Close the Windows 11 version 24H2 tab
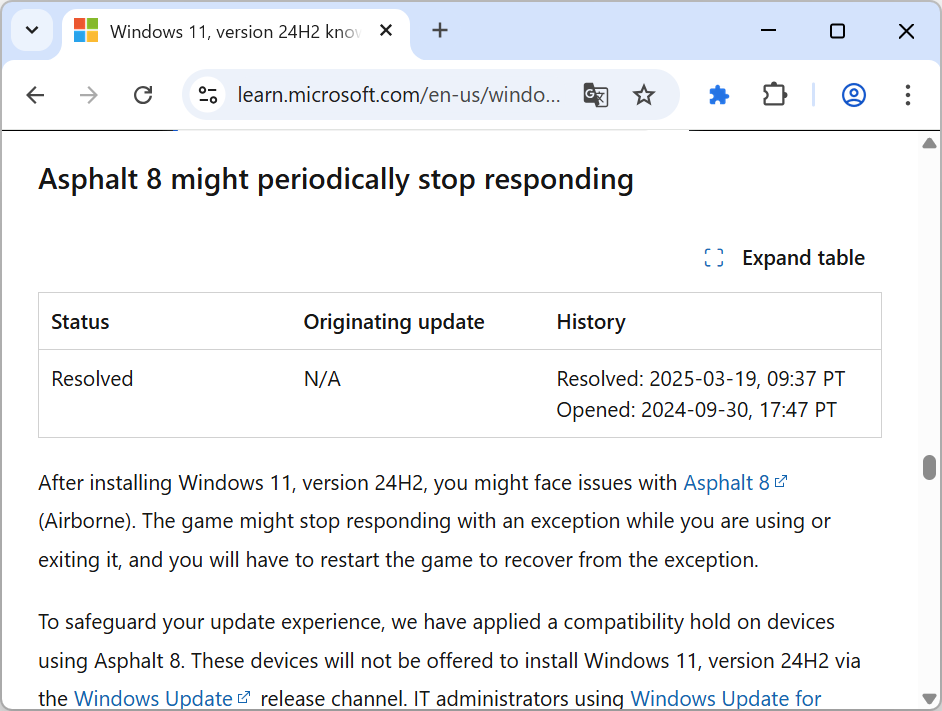Image resolution: width=942 pixels, height=711 pixels. (386, 30)
